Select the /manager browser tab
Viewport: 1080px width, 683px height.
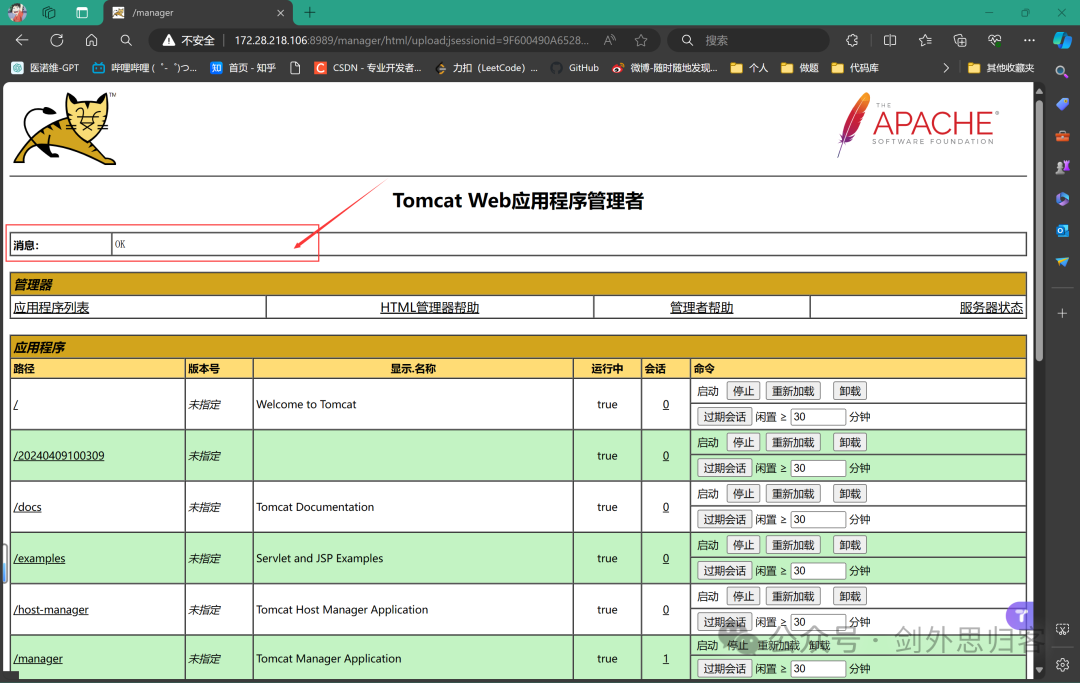pos(198,12)
